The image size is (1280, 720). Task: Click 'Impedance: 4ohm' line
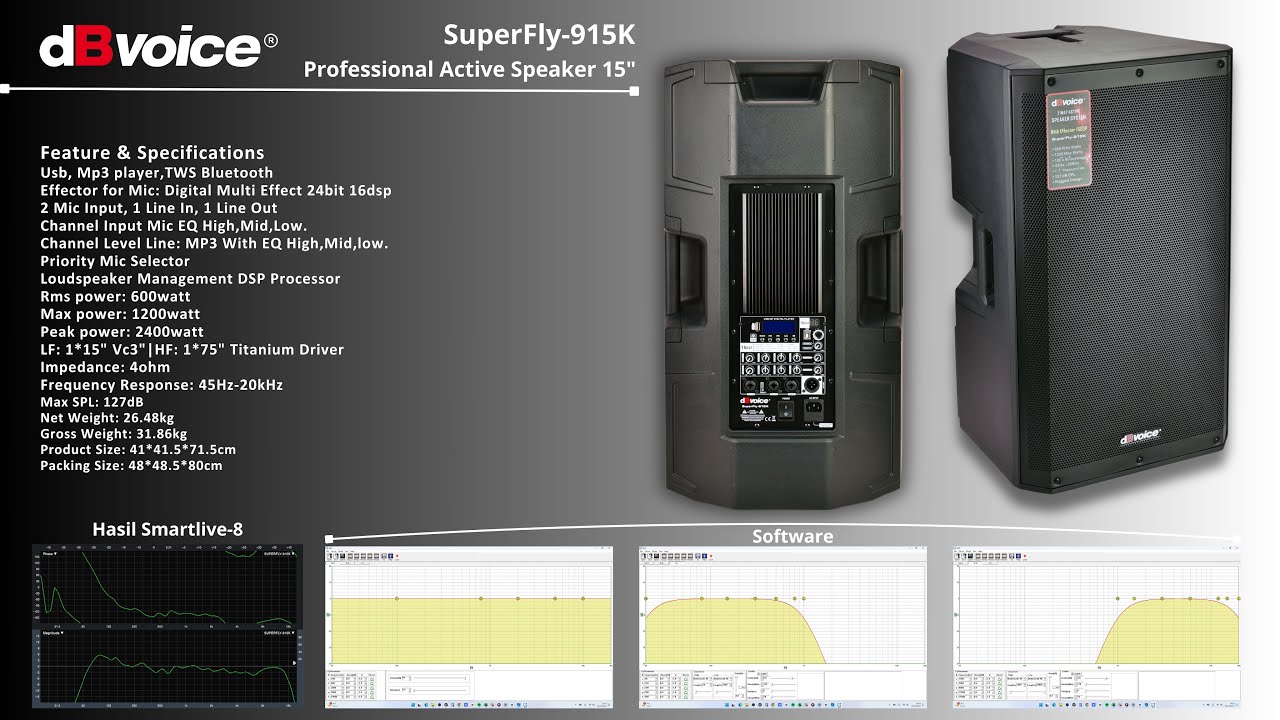105,367
